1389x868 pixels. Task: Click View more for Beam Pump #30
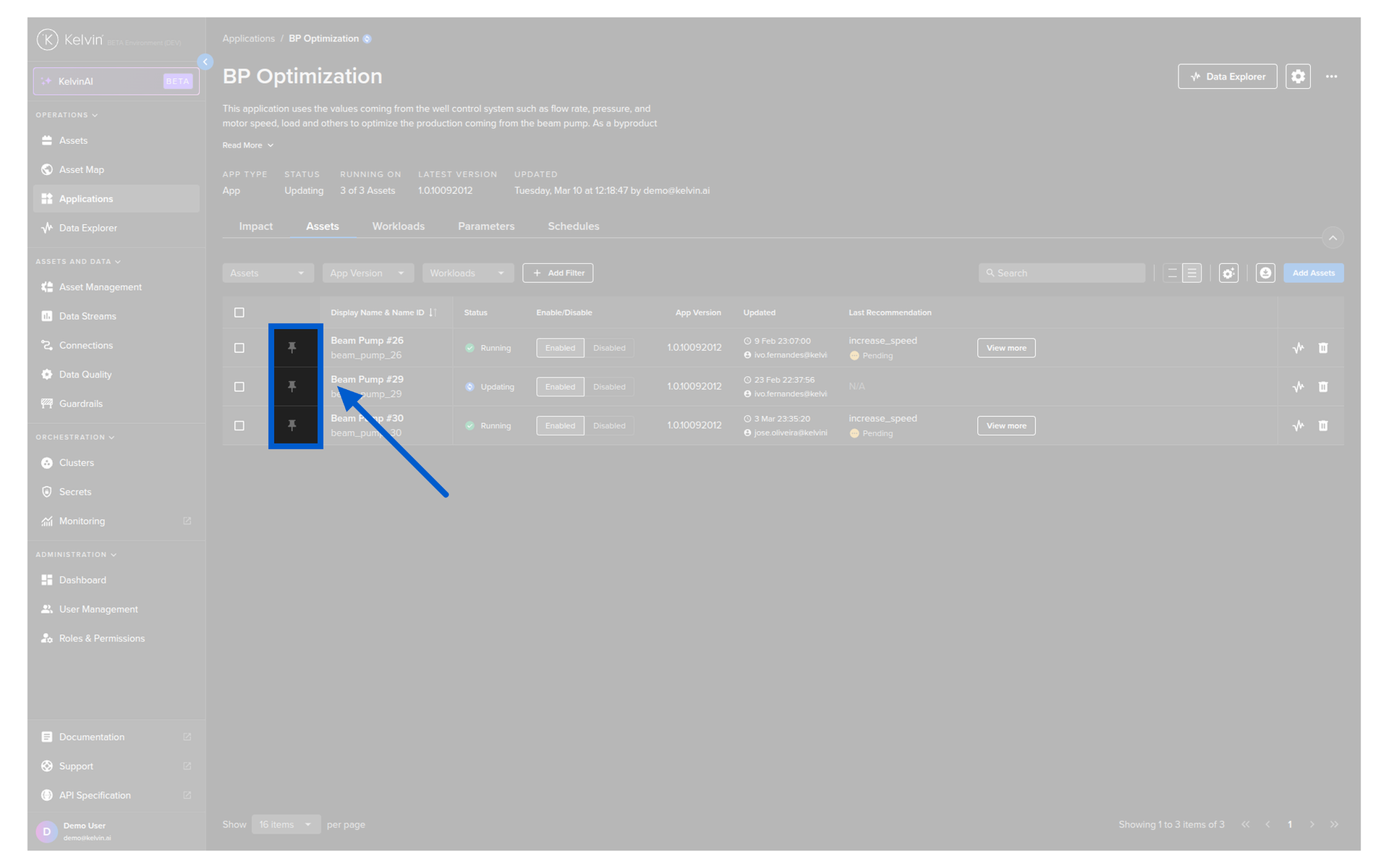point(1006,426)
